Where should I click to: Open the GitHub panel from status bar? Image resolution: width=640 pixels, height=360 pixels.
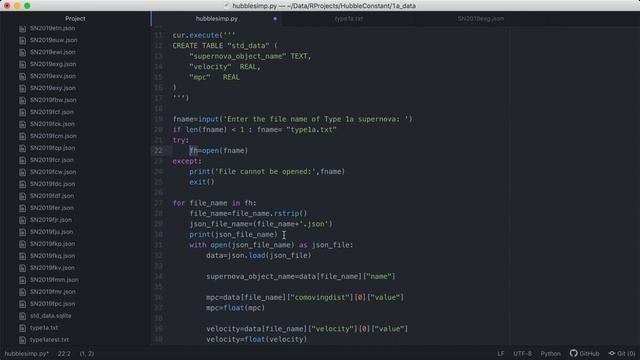tap(584, 353)
